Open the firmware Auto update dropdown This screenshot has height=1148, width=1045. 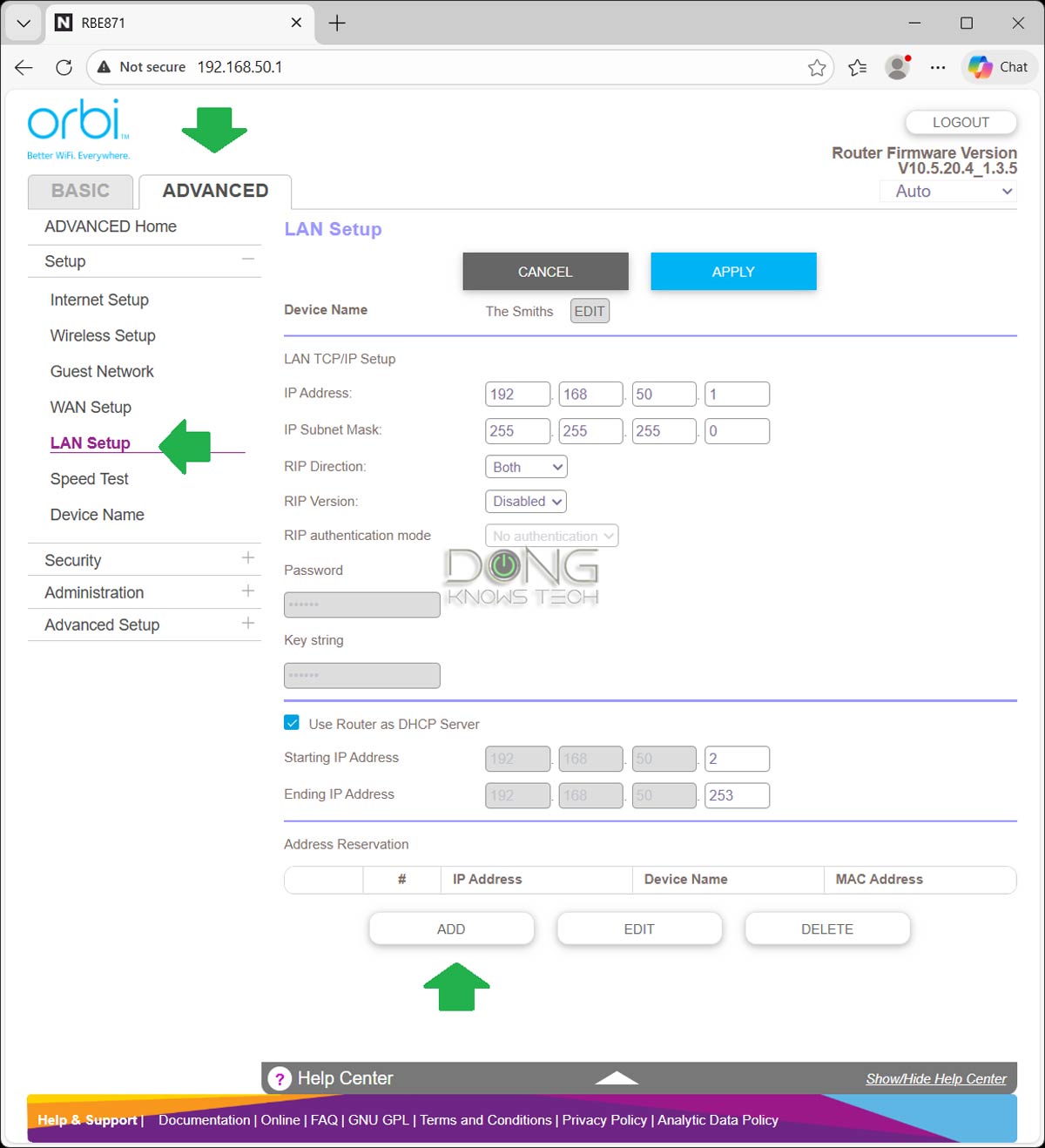click(x=947, y=191)
